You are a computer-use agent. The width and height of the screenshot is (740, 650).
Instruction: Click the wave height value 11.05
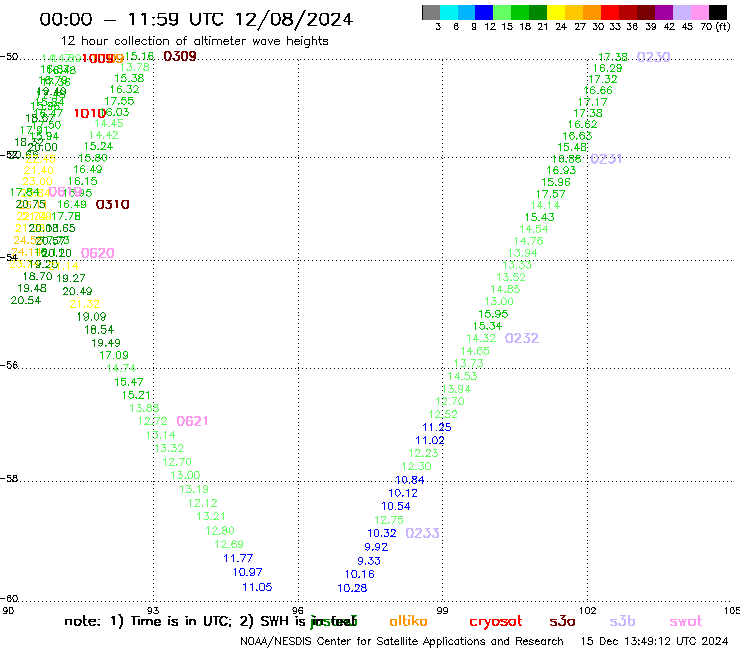(x=257, y=587)
